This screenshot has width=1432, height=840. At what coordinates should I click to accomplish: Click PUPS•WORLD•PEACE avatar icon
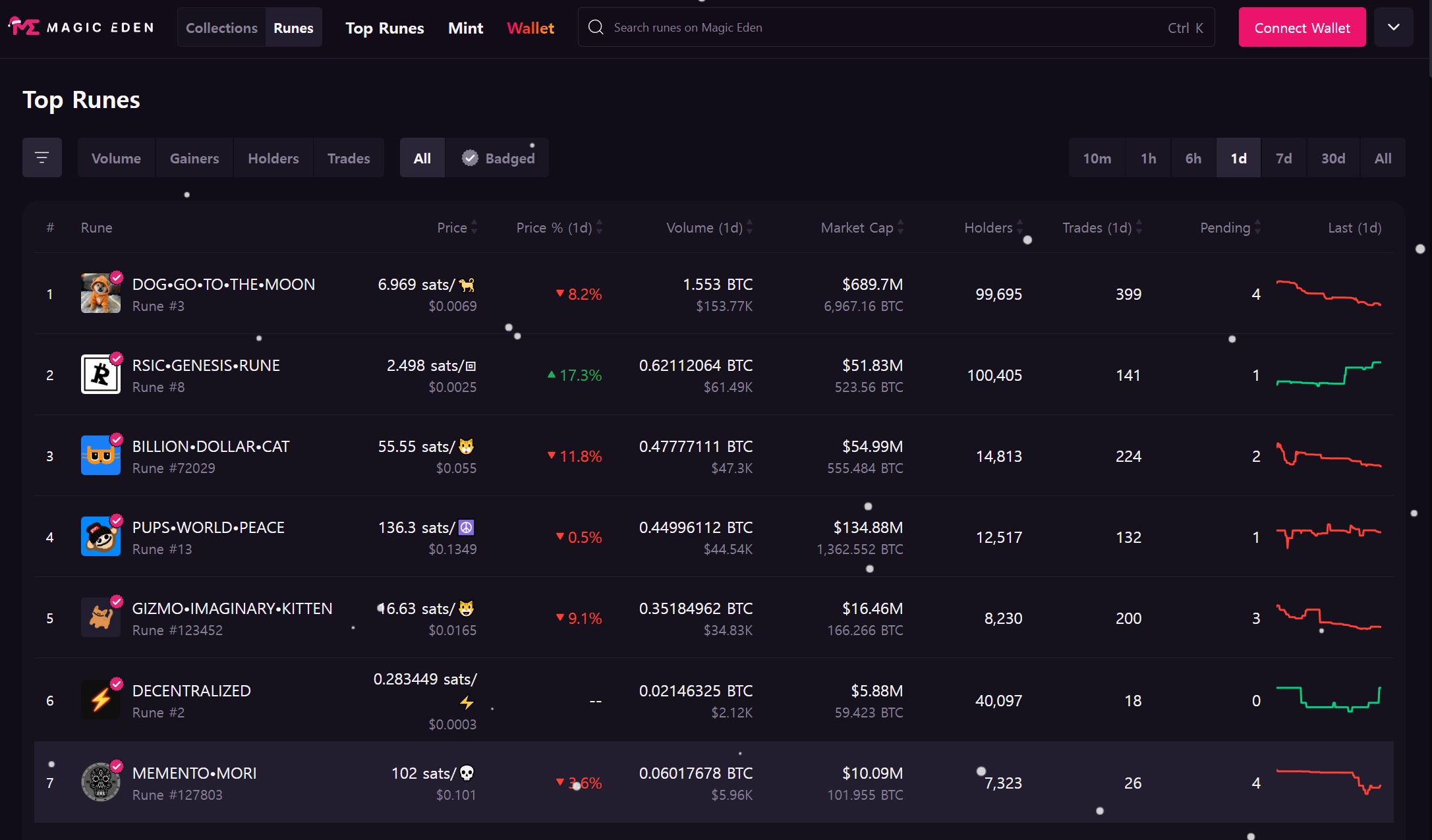[100, 536]
